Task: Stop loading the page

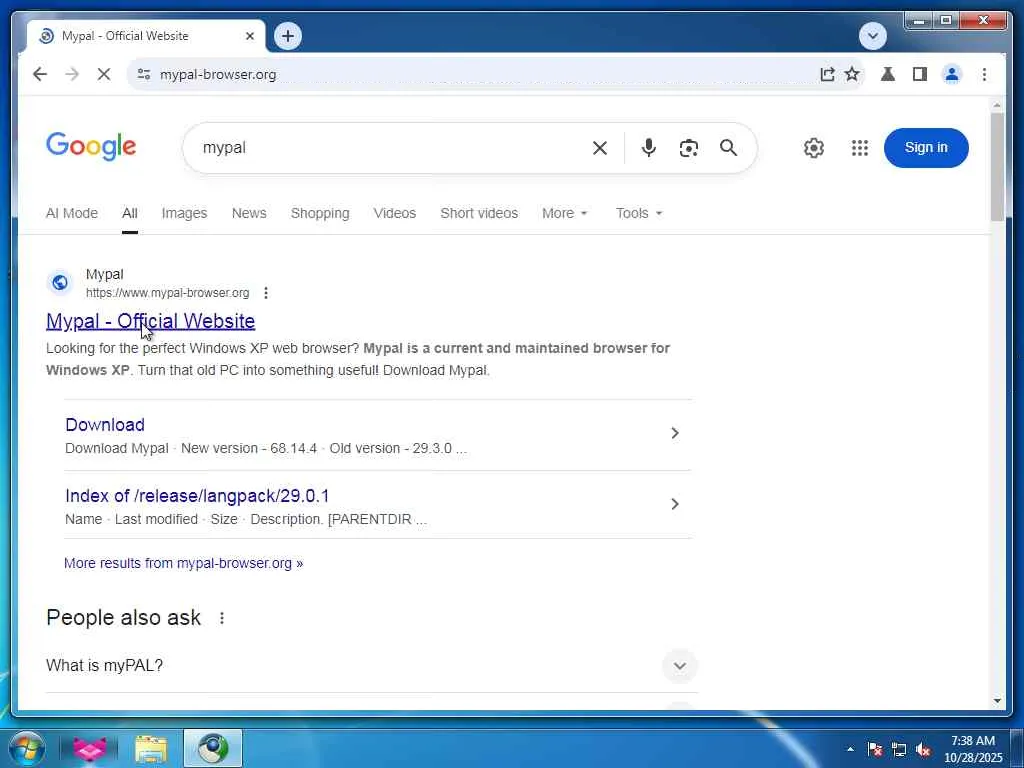Action: coord(104,74)
